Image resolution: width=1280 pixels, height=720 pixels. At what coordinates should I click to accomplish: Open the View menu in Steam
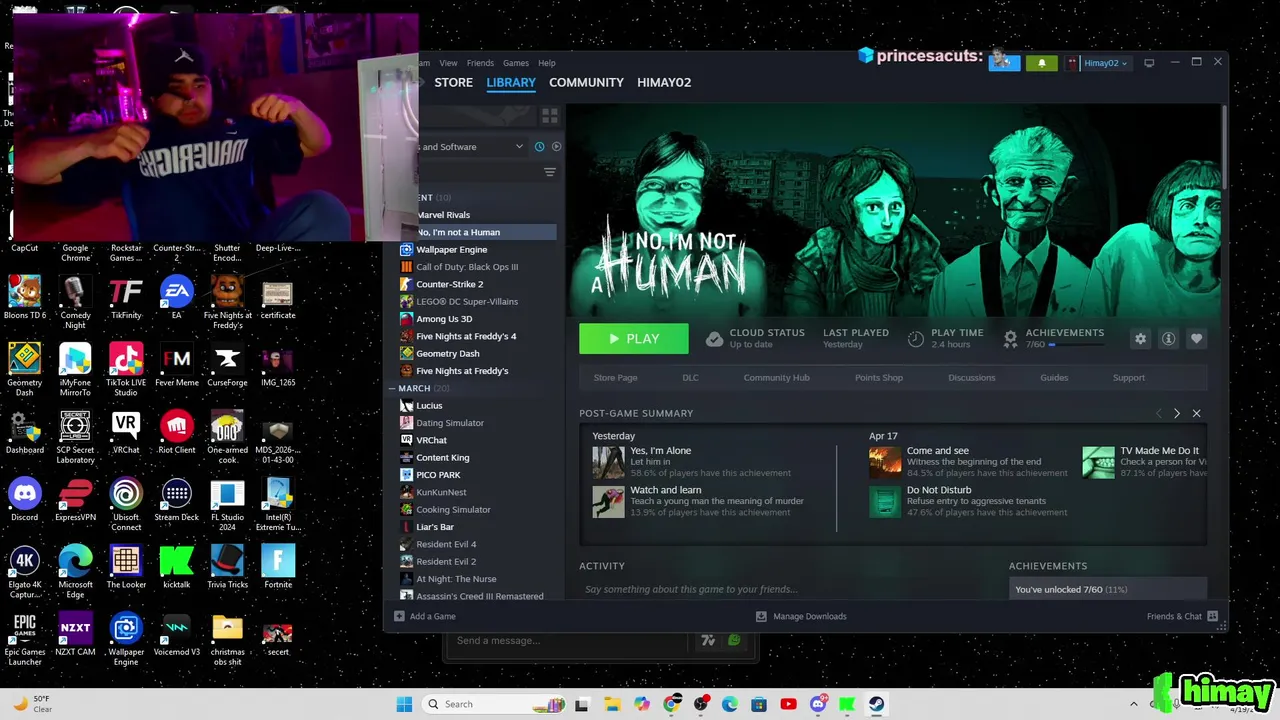448,63
